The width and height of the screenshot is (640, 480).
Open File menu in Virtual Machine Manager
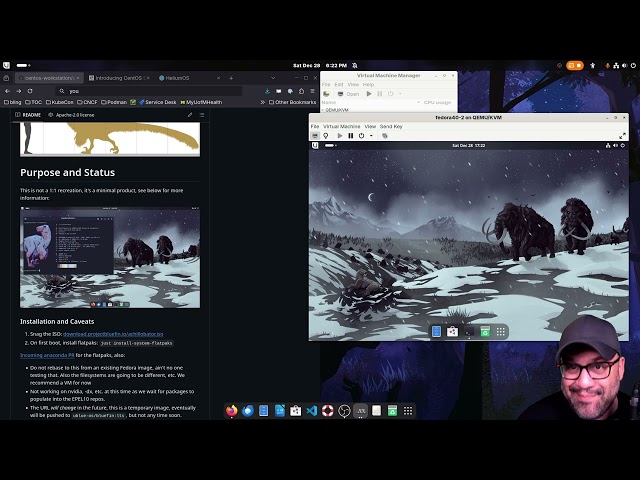326,84
